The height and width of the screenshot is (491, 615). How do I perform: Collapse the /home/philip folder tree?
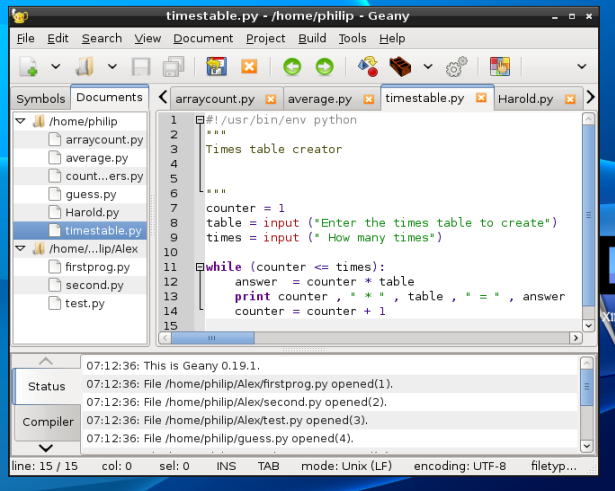20,121
